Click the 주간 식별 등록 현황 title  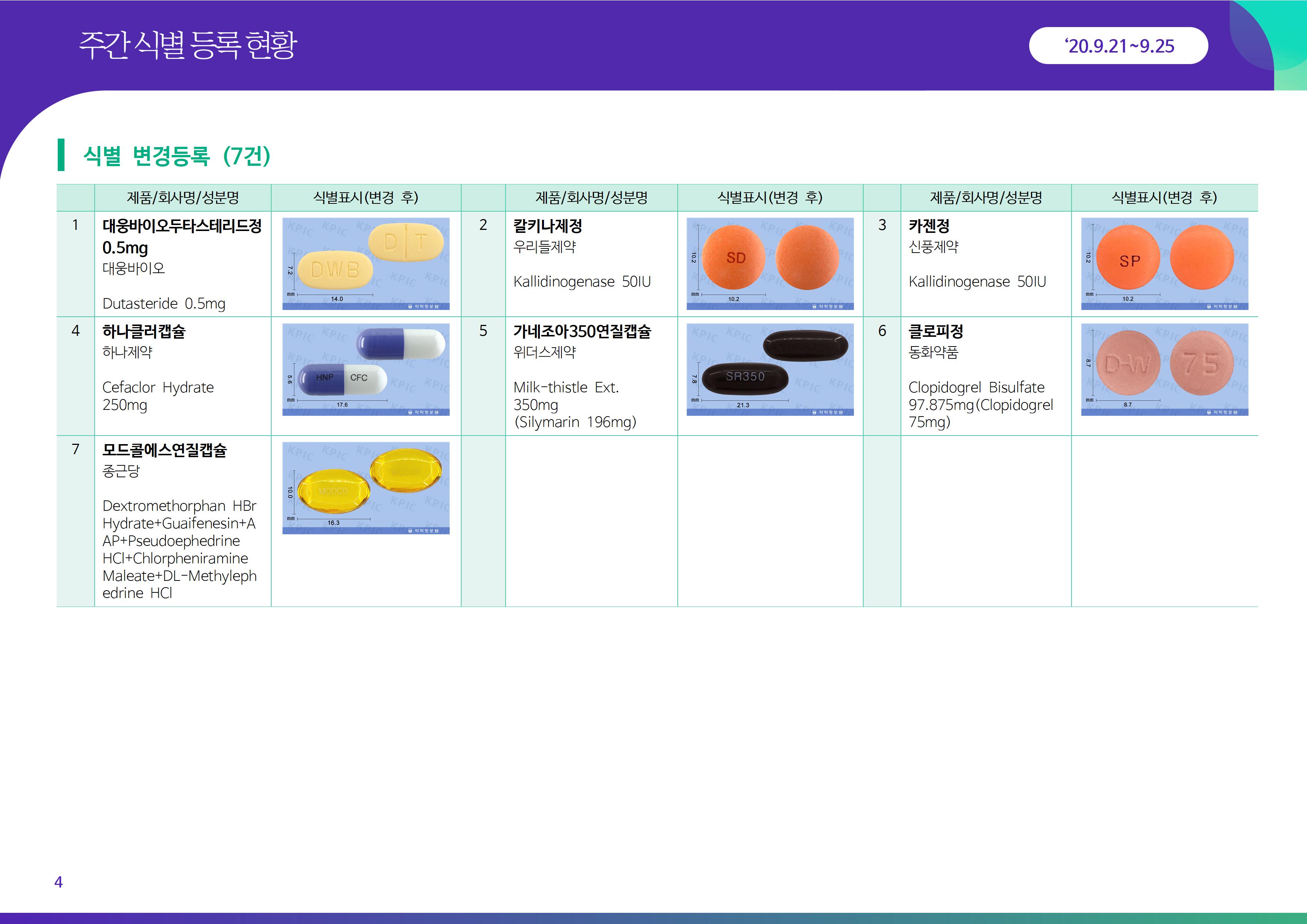[x=187, y=45]
